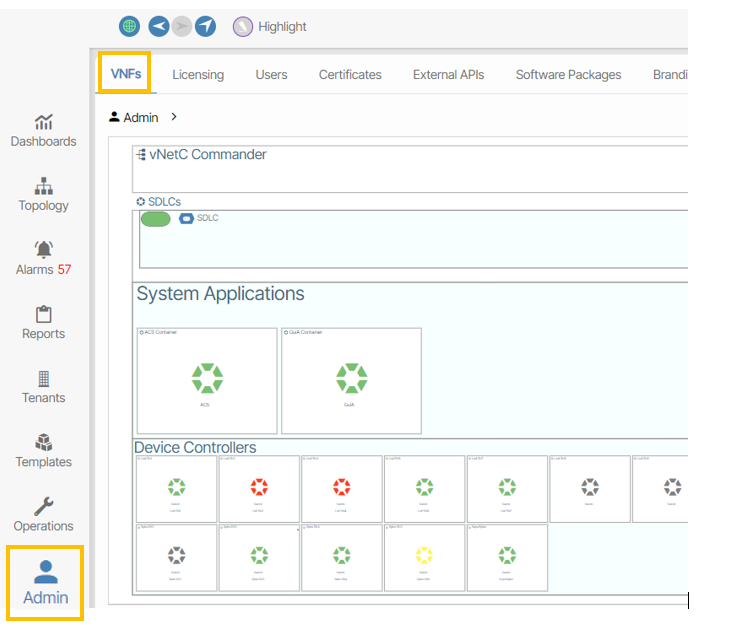Open Topology view in sidebar

pyautogui.click(x=43, y=194)
